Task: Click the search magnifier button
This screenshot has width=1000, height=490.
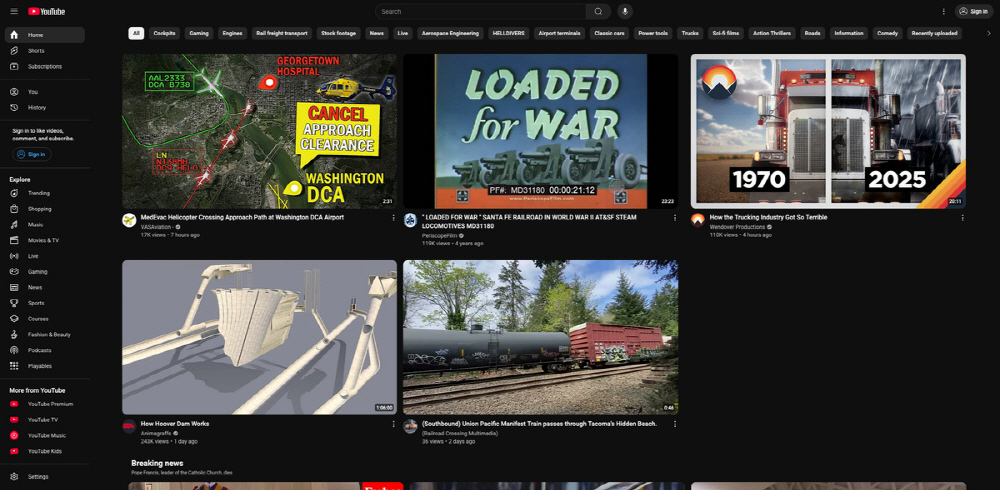Action: 598,11
